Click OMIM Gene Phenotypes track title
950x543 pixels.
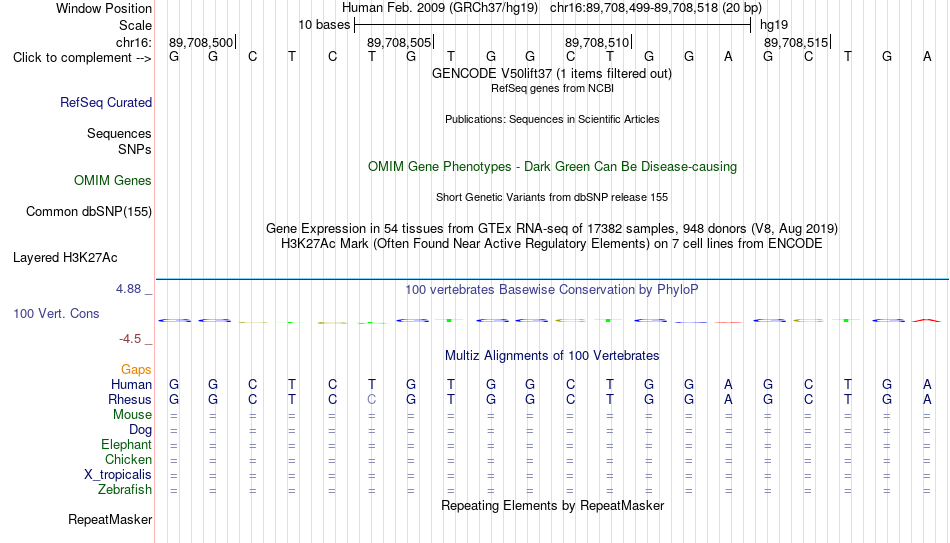tap(552, 166)
